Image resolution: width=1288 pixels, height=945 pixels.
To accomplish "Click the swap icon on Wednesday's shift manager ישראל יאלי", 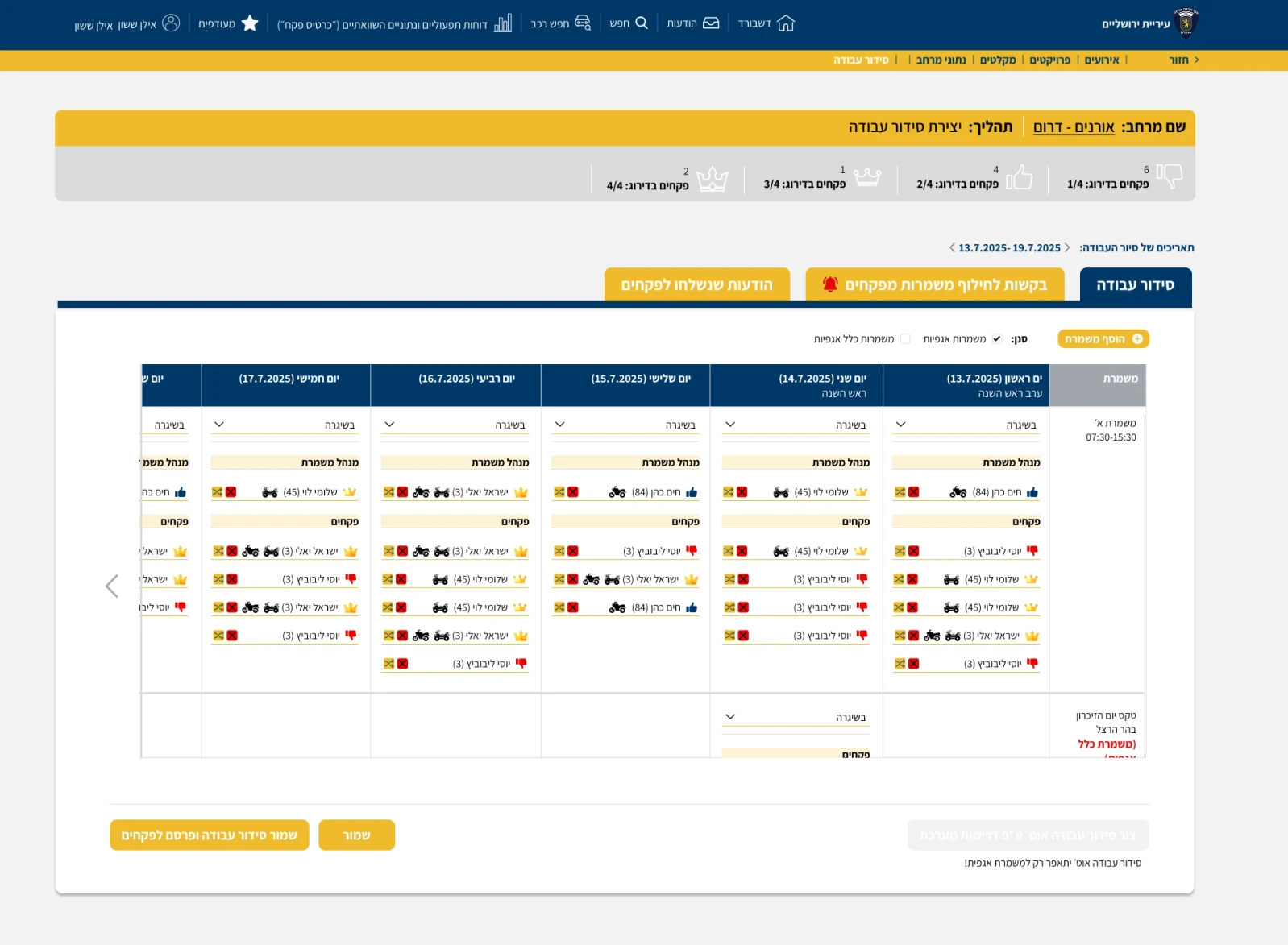I will click(388, 492).
